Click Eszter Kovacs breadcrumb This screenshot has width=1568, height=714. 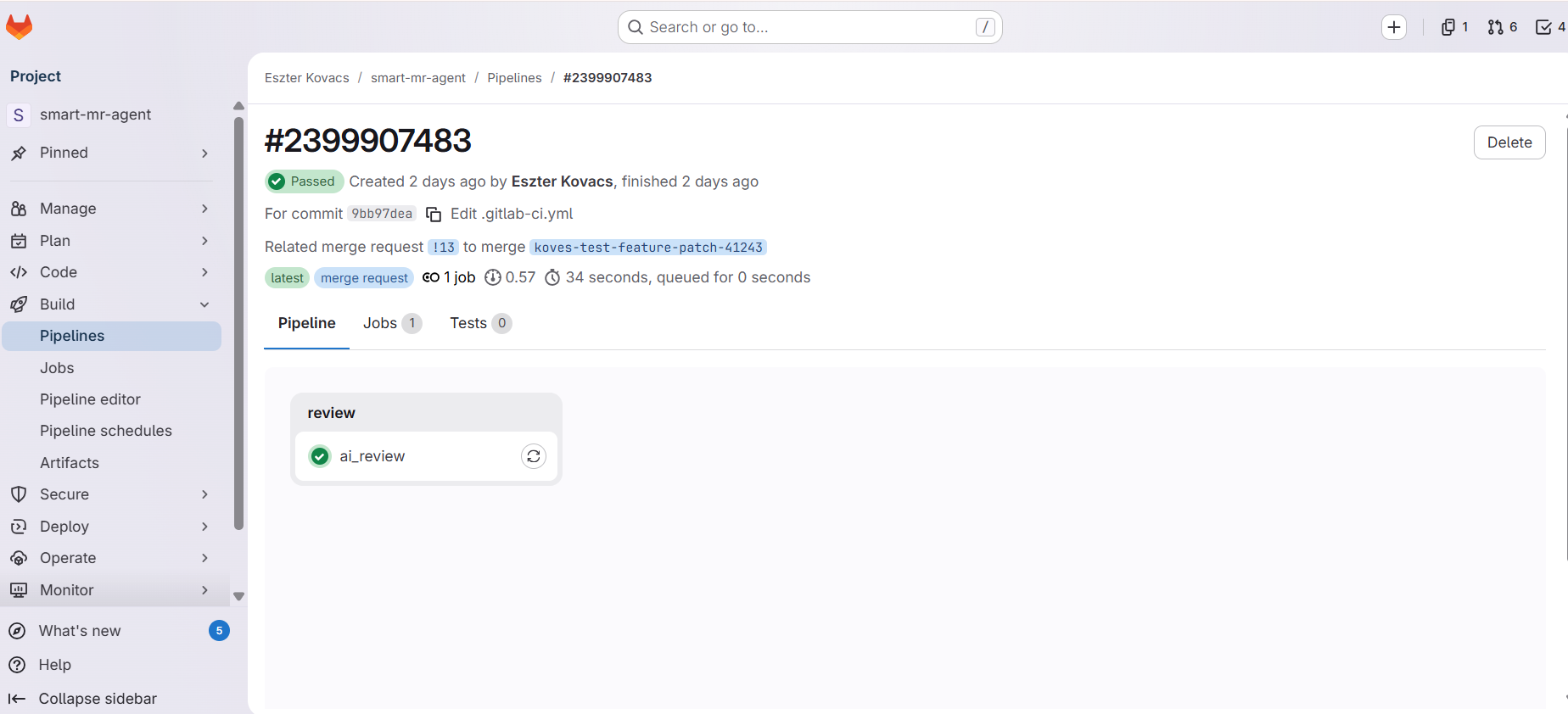pos(306,78)
